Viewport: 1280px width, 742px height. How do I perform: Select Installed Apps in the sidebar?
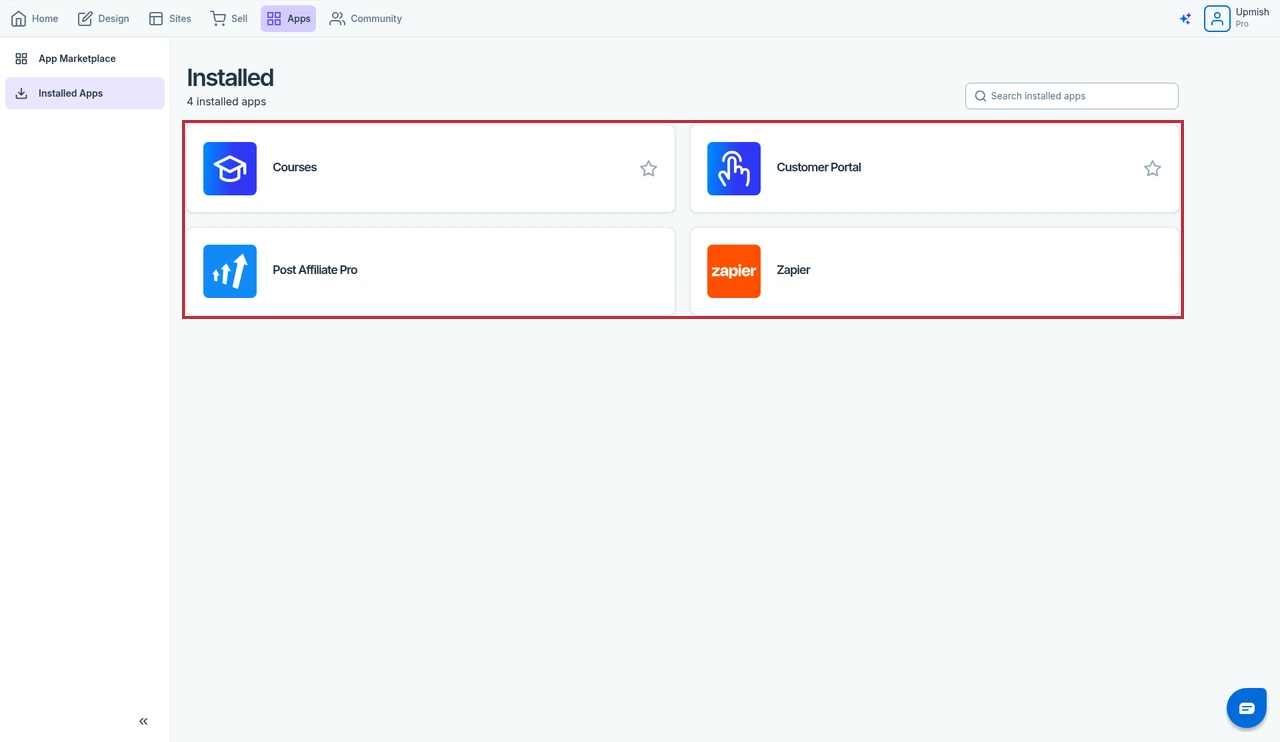pos(85,93)
